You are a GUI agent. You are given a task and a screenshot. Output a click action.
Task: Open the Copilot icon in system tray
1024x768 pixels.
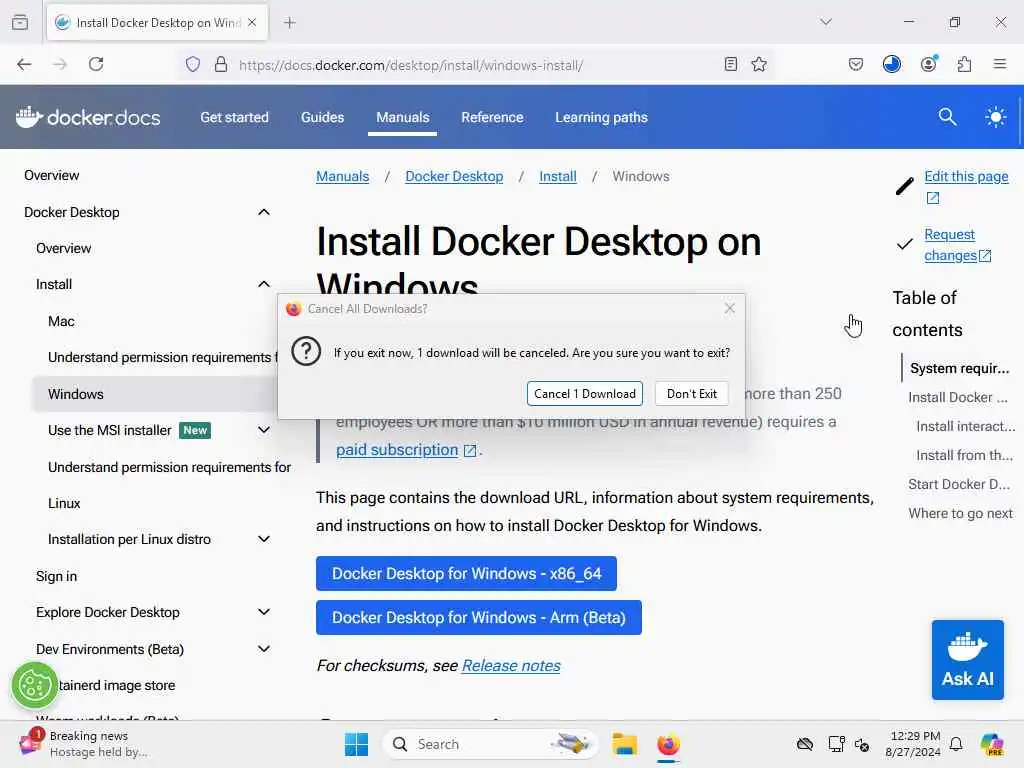point(992,744)
